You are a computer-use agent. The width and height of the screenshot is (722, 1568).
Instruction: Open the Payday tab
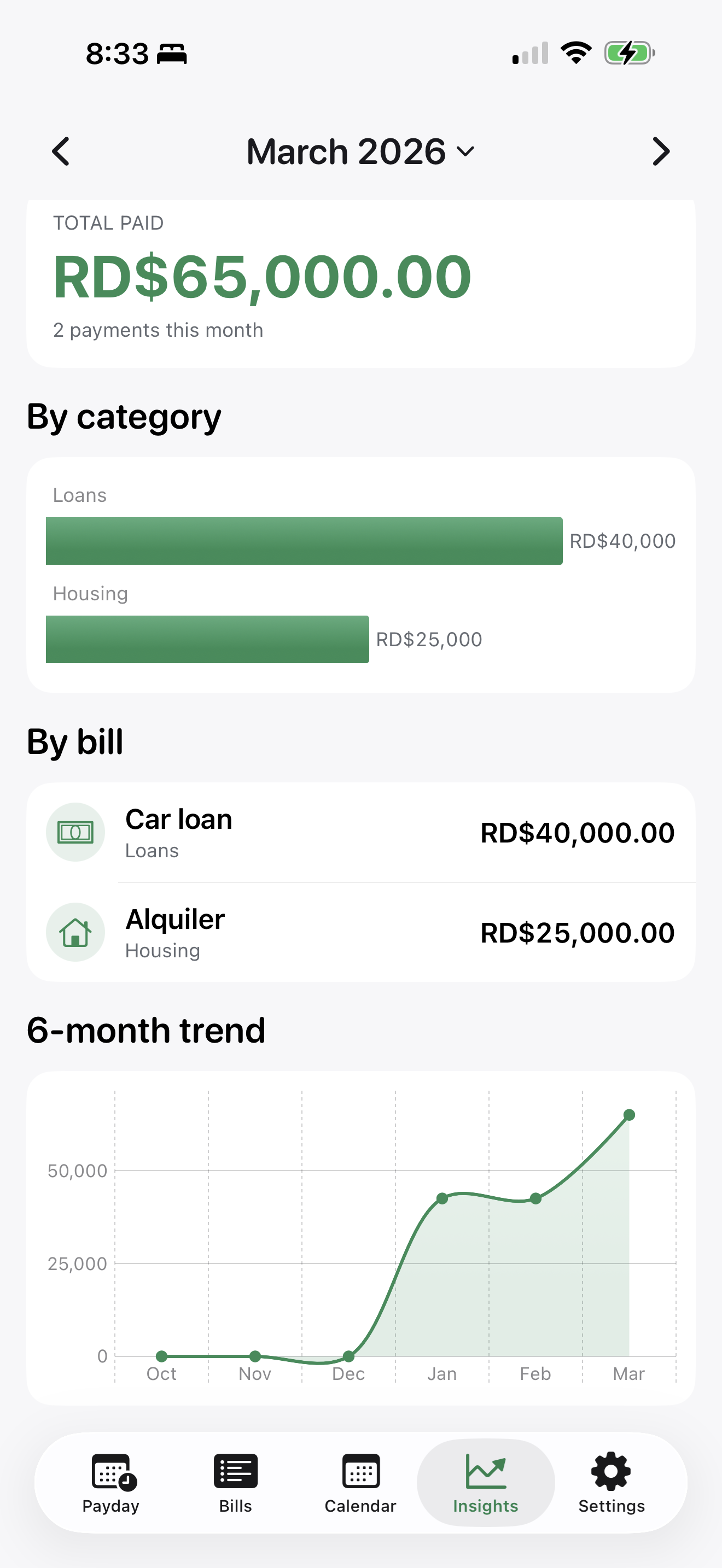(112, 1483)
